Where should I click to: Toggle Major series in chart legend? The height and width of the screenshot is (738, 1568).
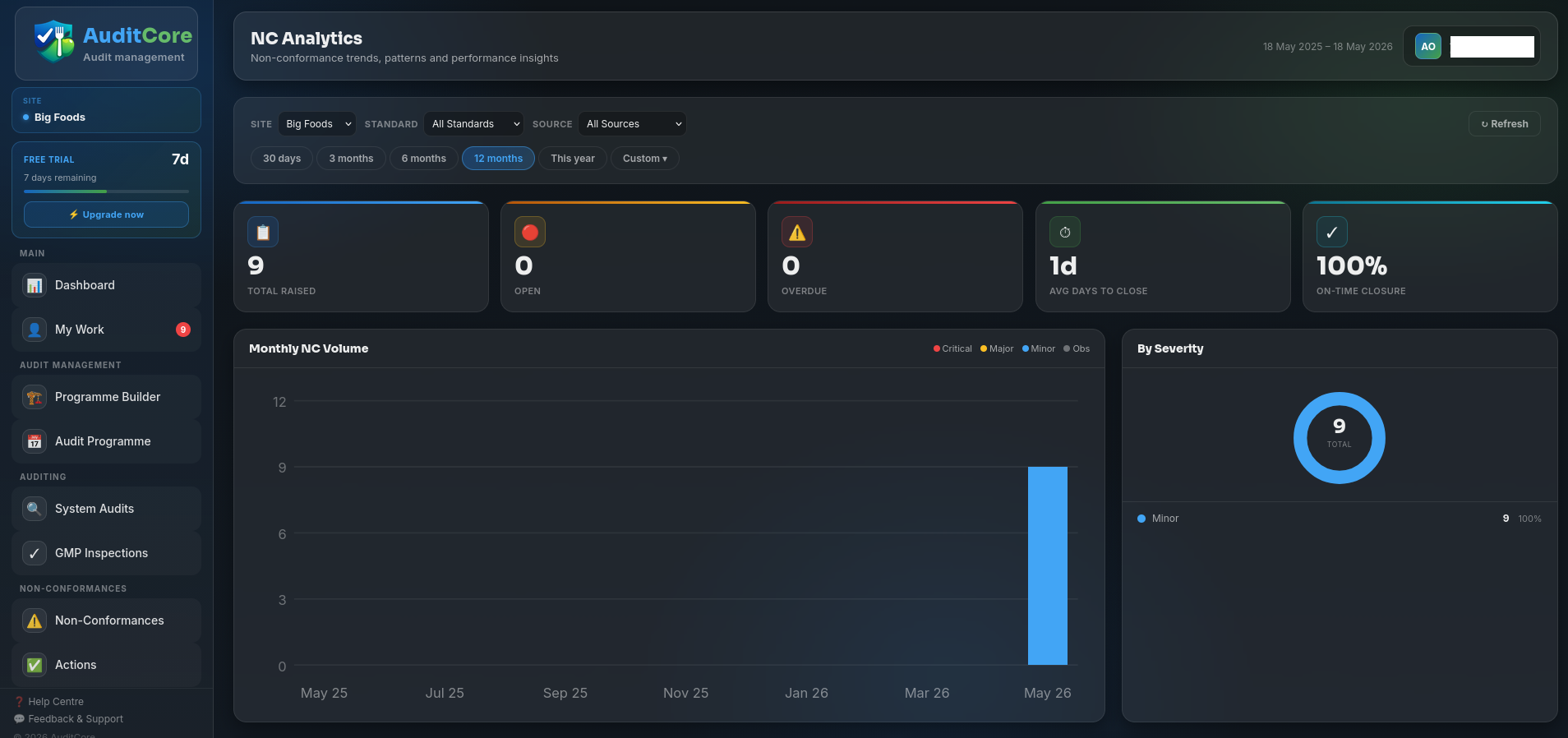pyautogui.click(x=997, y=348)
